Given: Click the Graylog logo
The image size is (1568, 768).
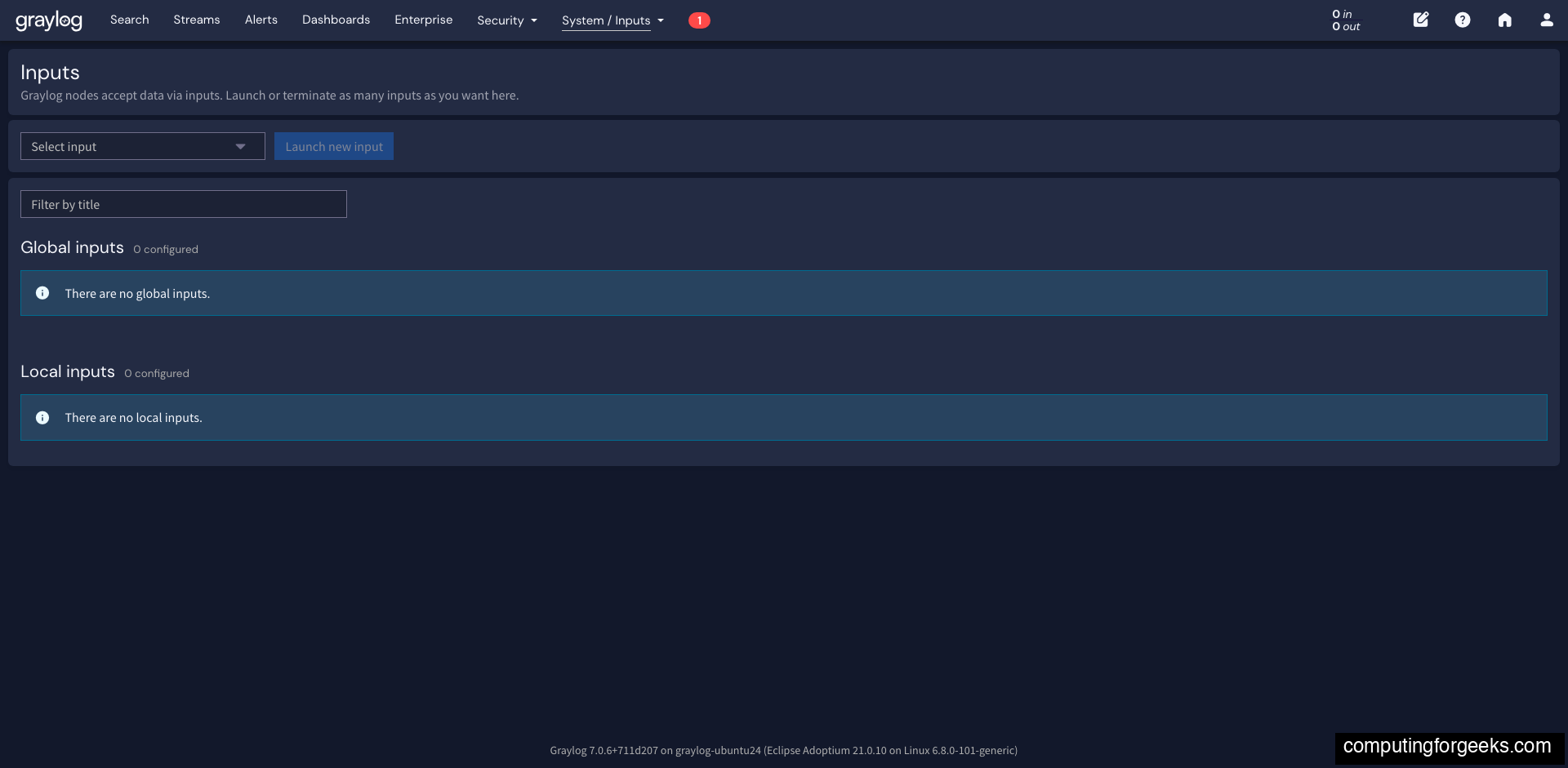Looking at the screenshot, I should (x=49, y=20).
